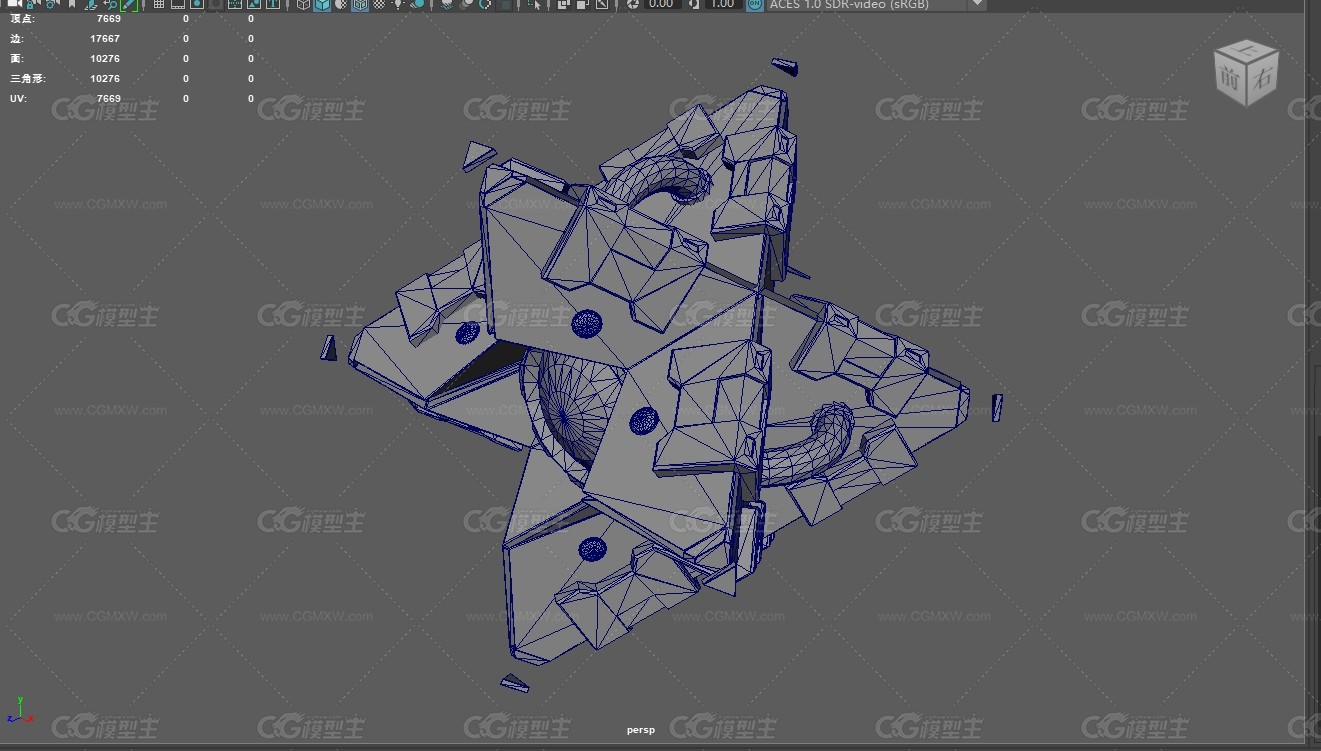Click the exposure value field 0.00

coord(662,4)
